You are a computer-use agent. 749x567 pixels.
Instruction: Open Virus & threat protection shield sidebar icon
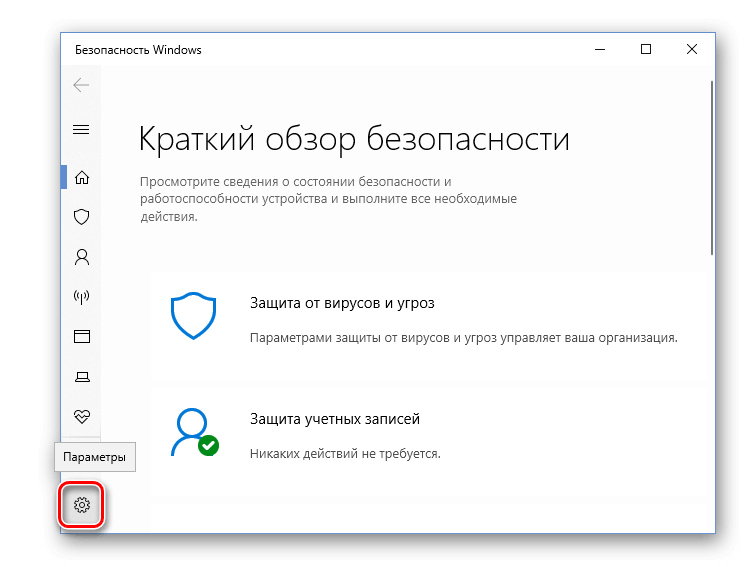point(82,217)
